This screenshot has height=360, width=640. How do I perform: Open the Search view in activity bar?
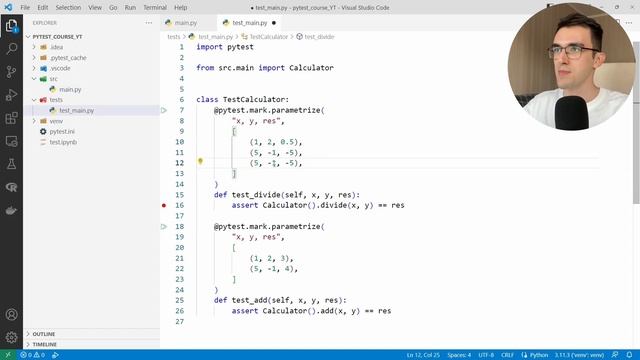click(11, 49)
